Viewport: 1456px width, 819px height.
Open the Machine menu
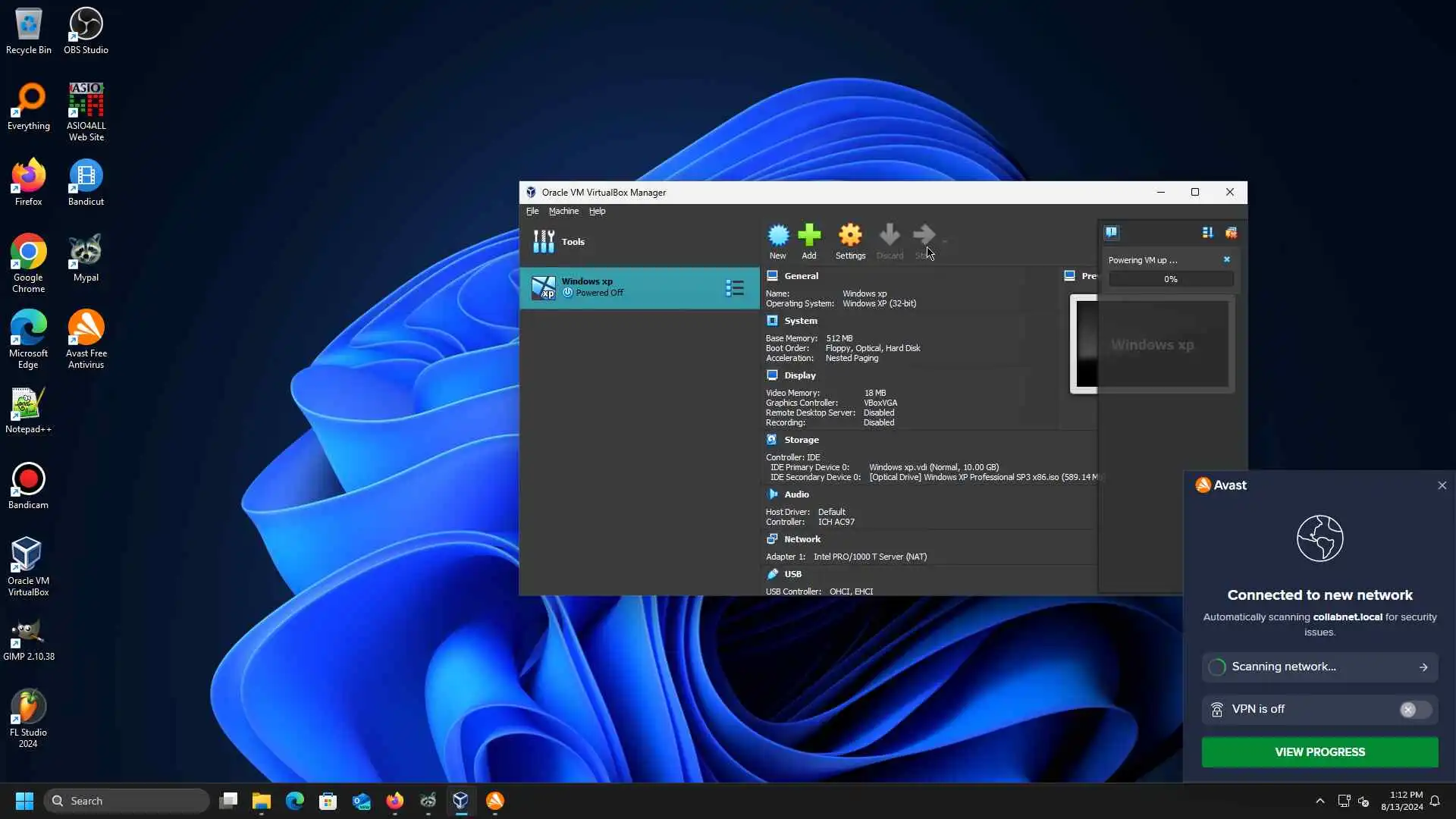(563, 211)
